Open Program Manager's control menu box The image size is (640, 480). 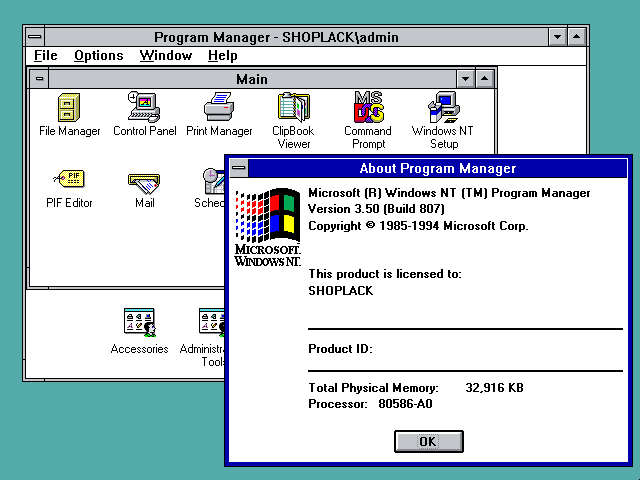point(35,37)
